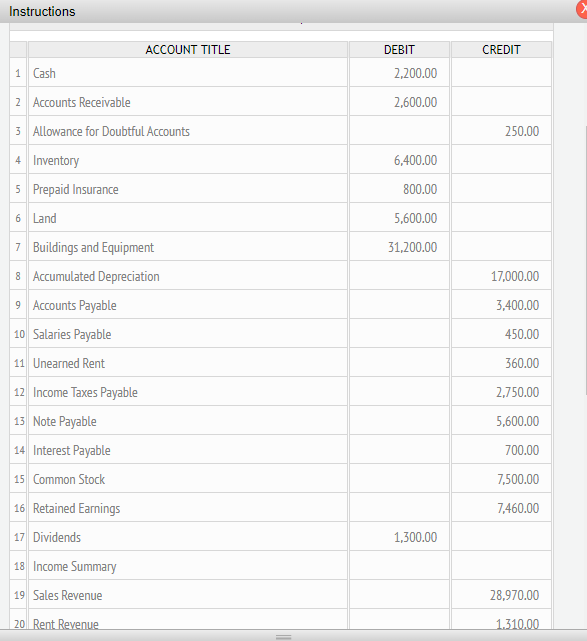Click the Retained Earnings credit 7,460.00

click(x=518, y=509)
